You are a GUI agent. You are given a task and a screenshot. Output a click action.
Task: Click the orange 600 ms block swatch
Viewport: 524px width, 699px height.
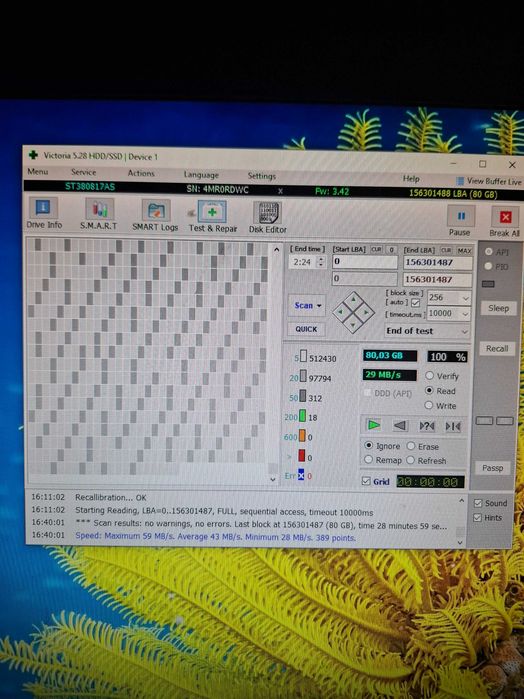pyautogui.click(x=302, y=436)
